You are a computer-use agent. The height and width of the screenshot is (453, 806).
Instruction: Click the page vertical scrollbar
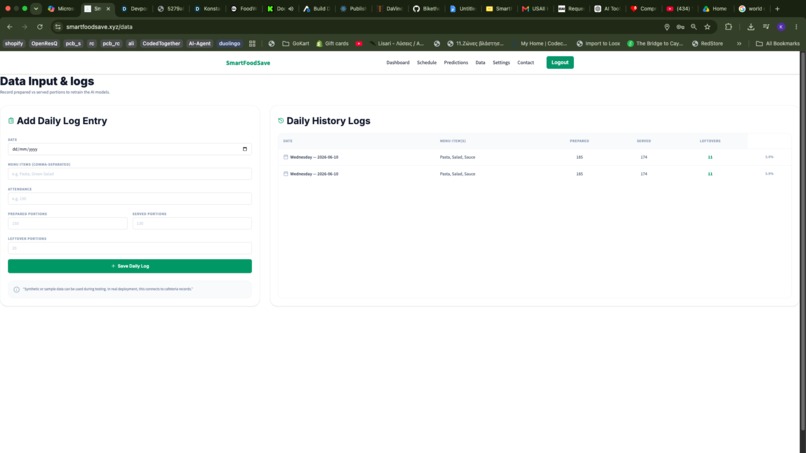click(802, 242)
